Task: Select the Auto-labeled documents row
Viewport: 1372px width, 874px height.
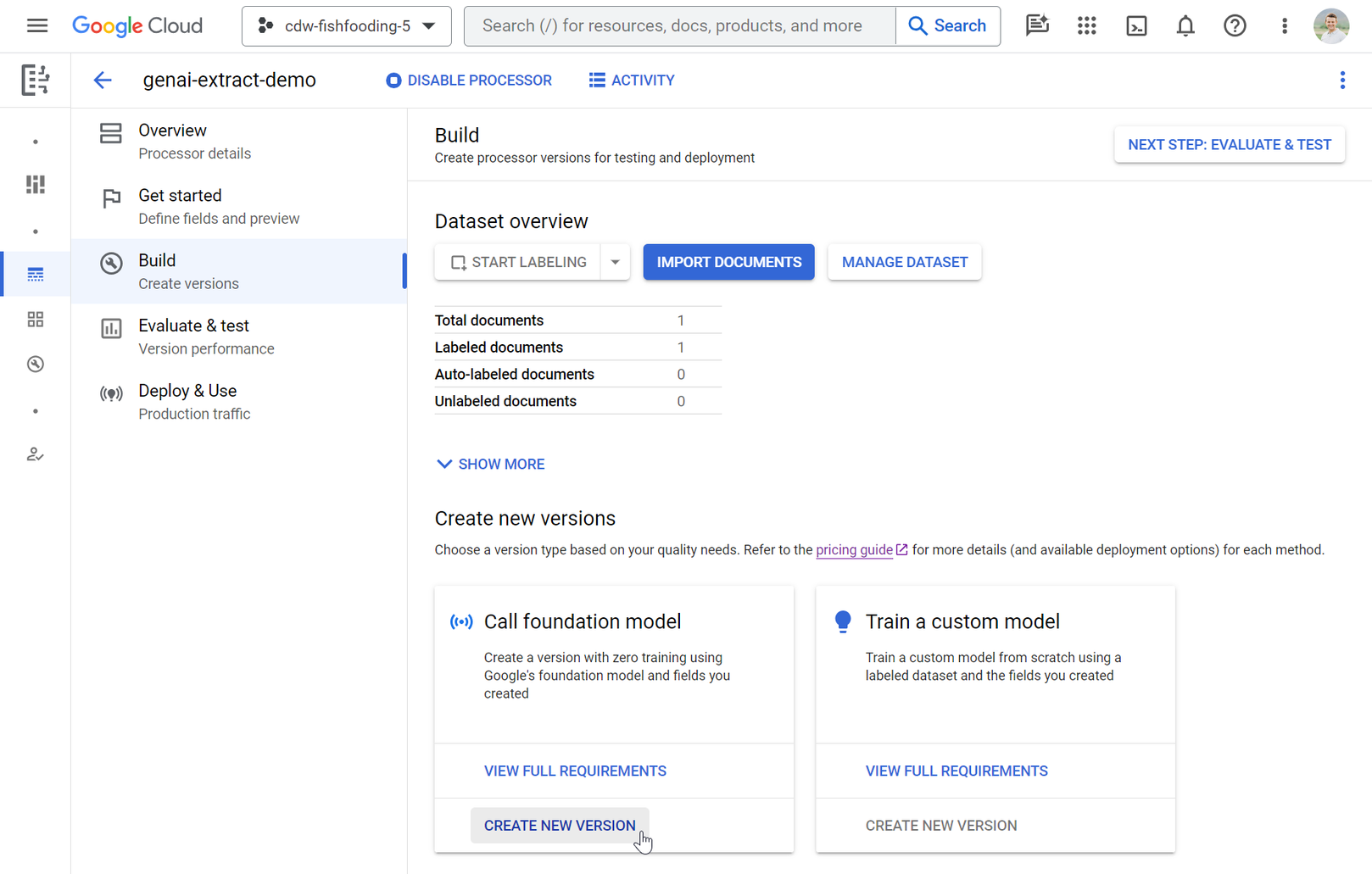Action: pyautogui.click(x=578, y=375)
